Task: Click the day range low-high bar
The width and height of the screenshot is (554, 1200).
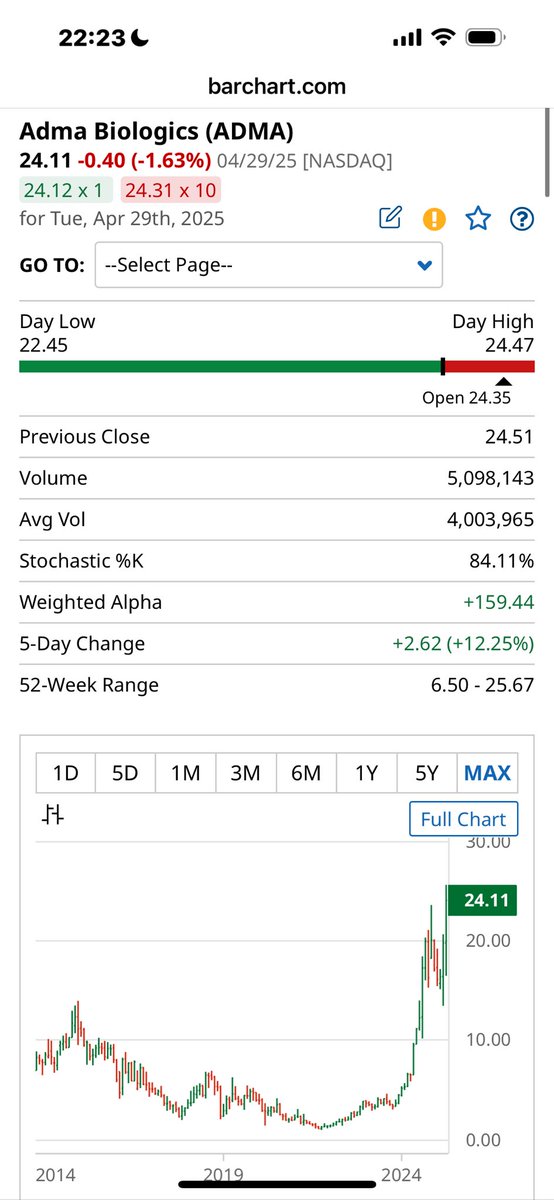Action: click(x=277, y=366)
